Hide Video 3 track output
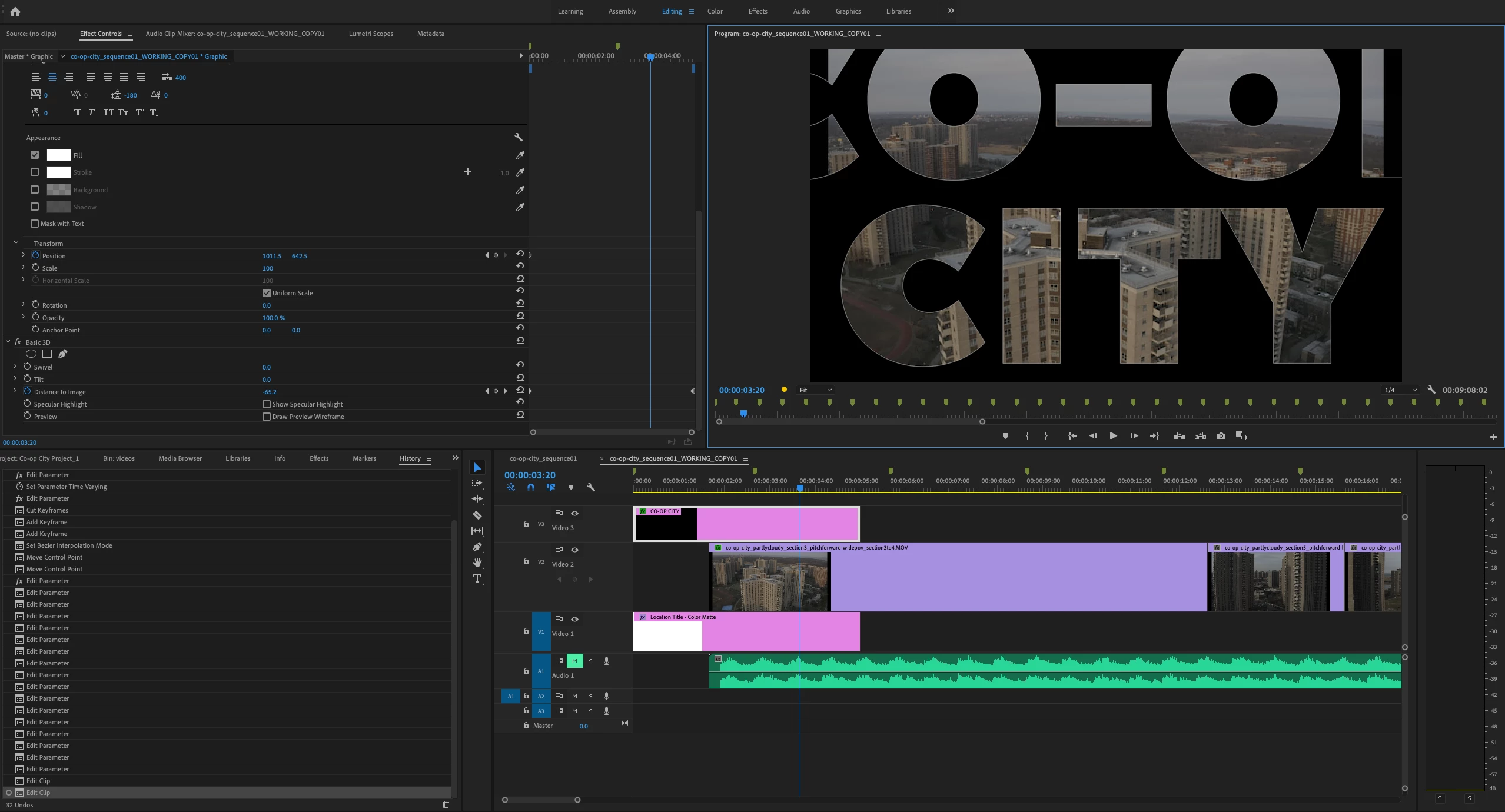 (574, 513)
